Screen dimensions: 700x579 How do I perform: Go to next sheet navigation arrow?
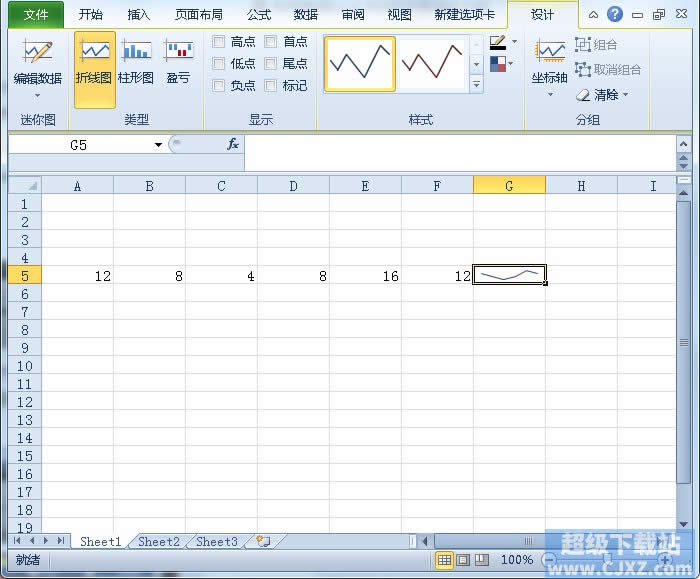coord(46,541)
